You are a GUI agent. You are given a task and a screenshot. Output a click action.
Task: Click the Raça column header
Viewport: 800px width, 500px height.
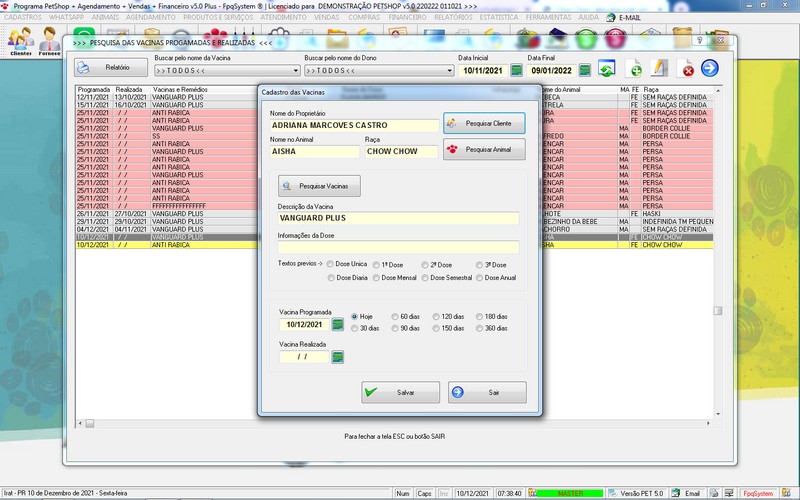651,89
